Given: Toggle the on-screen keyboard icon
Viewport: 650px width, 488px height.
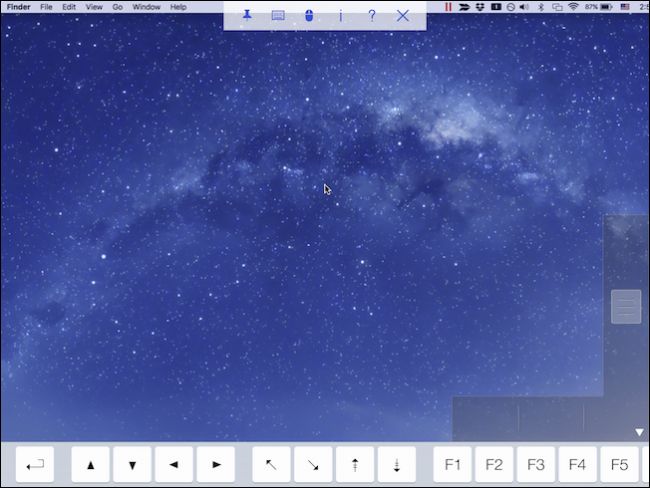Looking at the screenshot, I should click(278, 15).
